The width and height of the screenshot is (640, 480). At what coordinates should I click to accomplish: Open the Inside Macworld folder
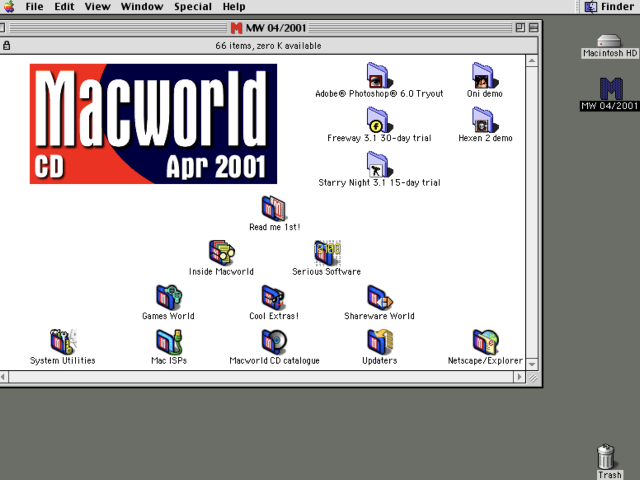(x=221, y=253)
